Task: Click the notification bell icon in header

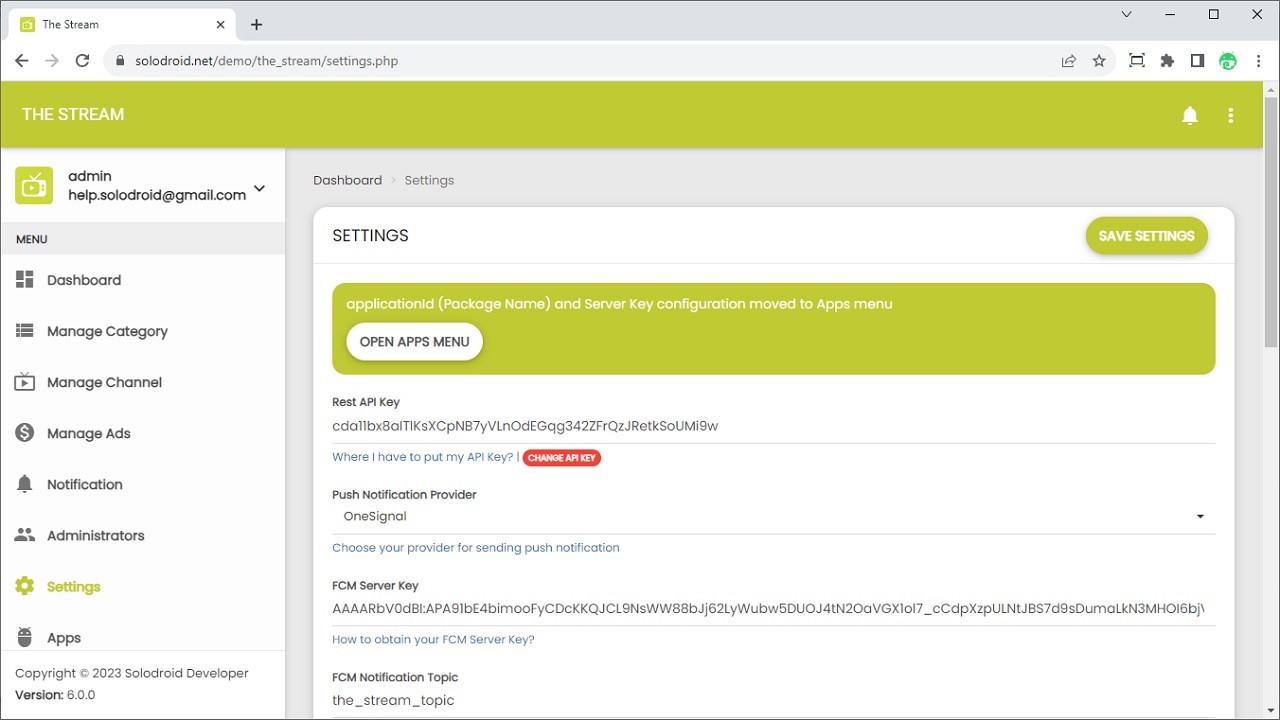Action: click(x=1190, y=115)
